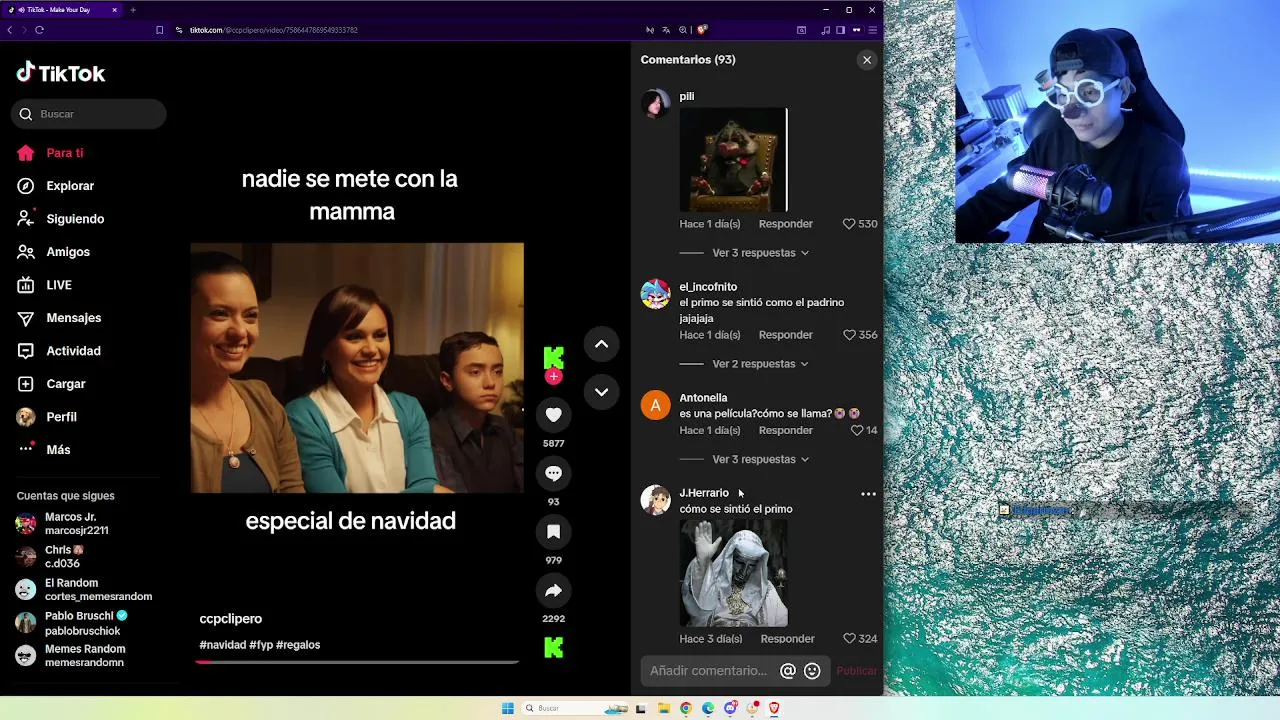The width and height of the screenshot is (1280, 720).
Task: Expand Ver 3 respuestas under pilli
Action: (760, 253)
